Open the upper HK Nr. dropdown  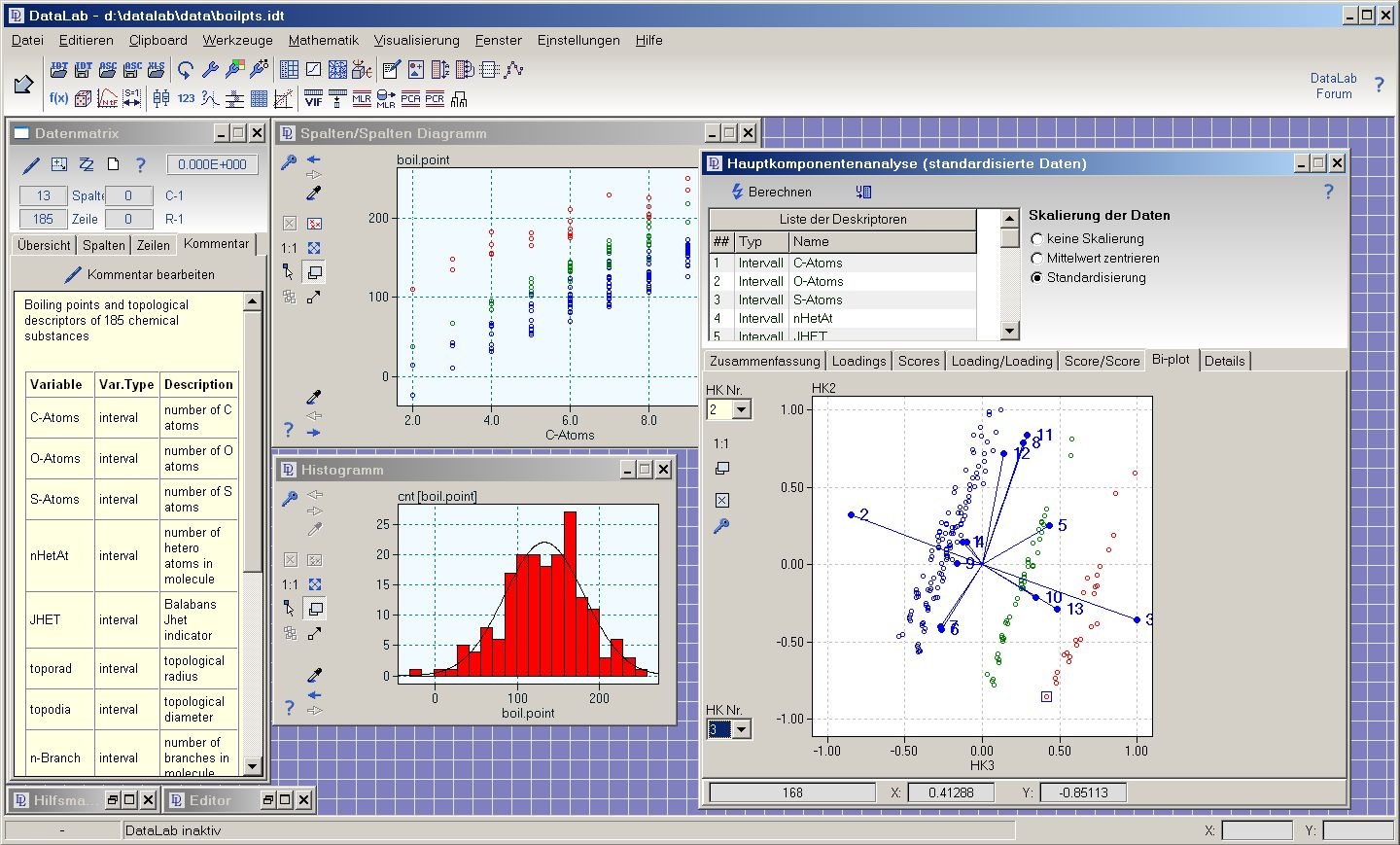click(x=742, y=410)
